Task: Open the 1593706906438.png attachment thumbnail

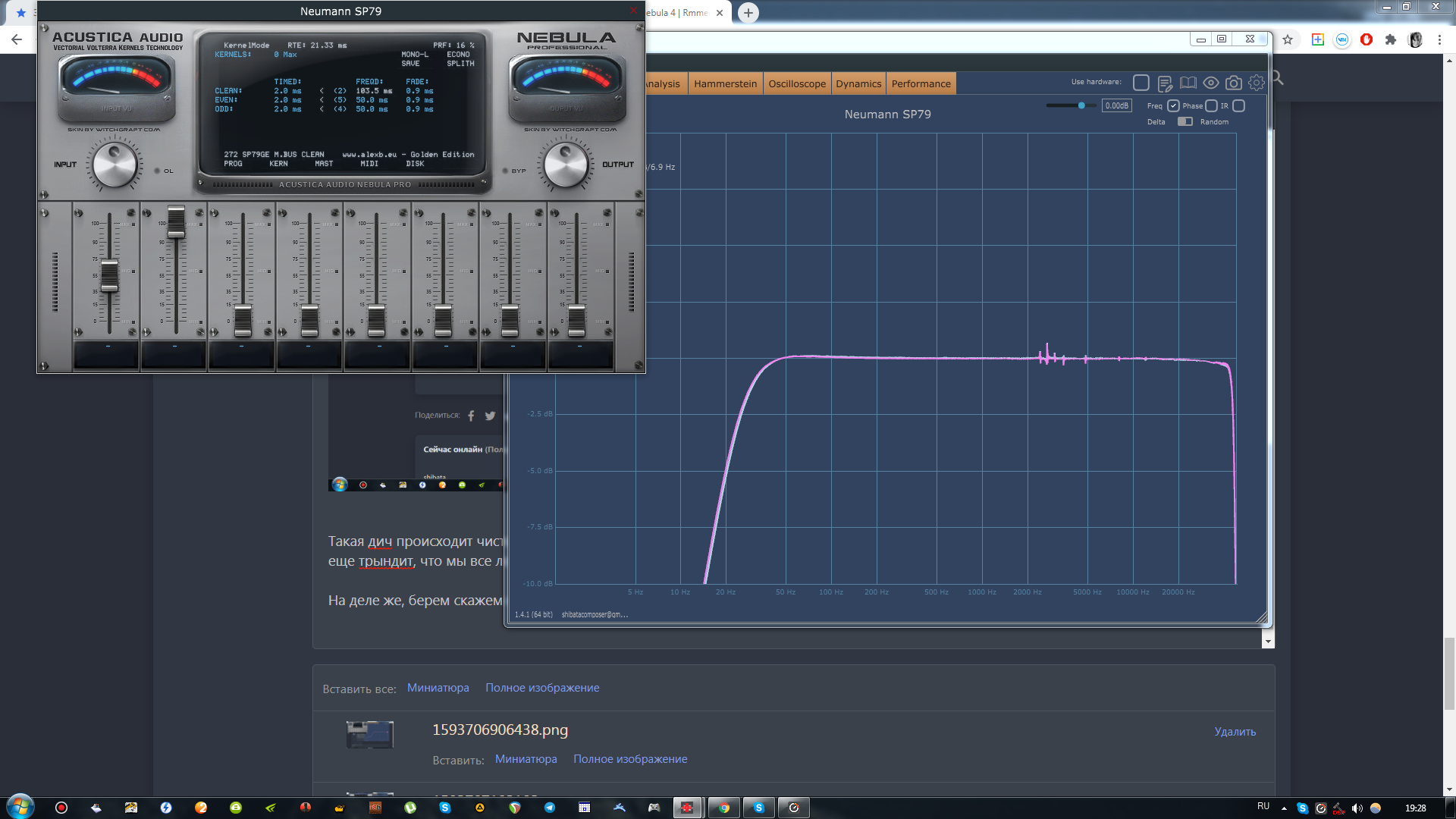Action: click(370, 734)
